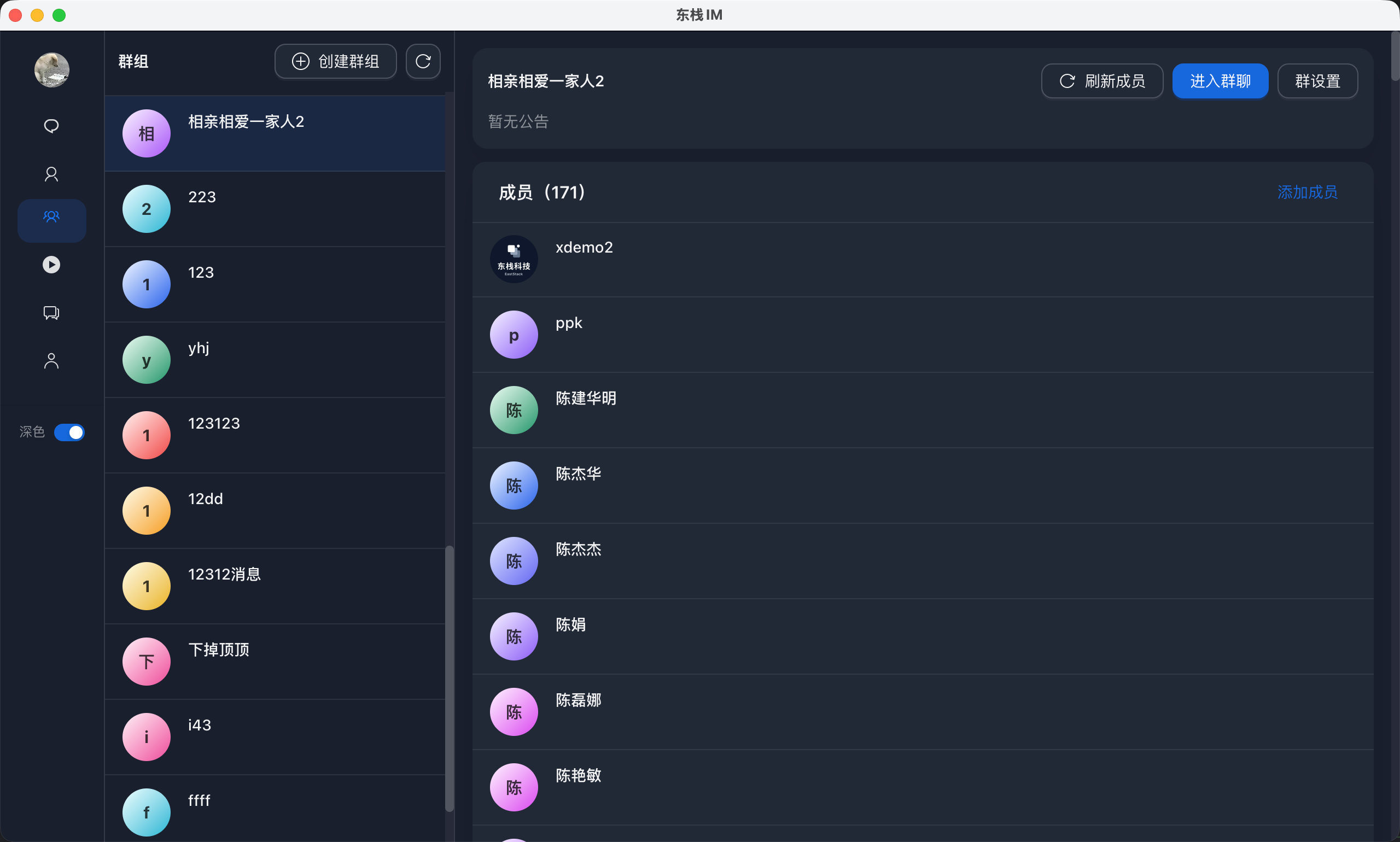Click the green 陈 avatar for 陈建华明

tap(514, 410)
